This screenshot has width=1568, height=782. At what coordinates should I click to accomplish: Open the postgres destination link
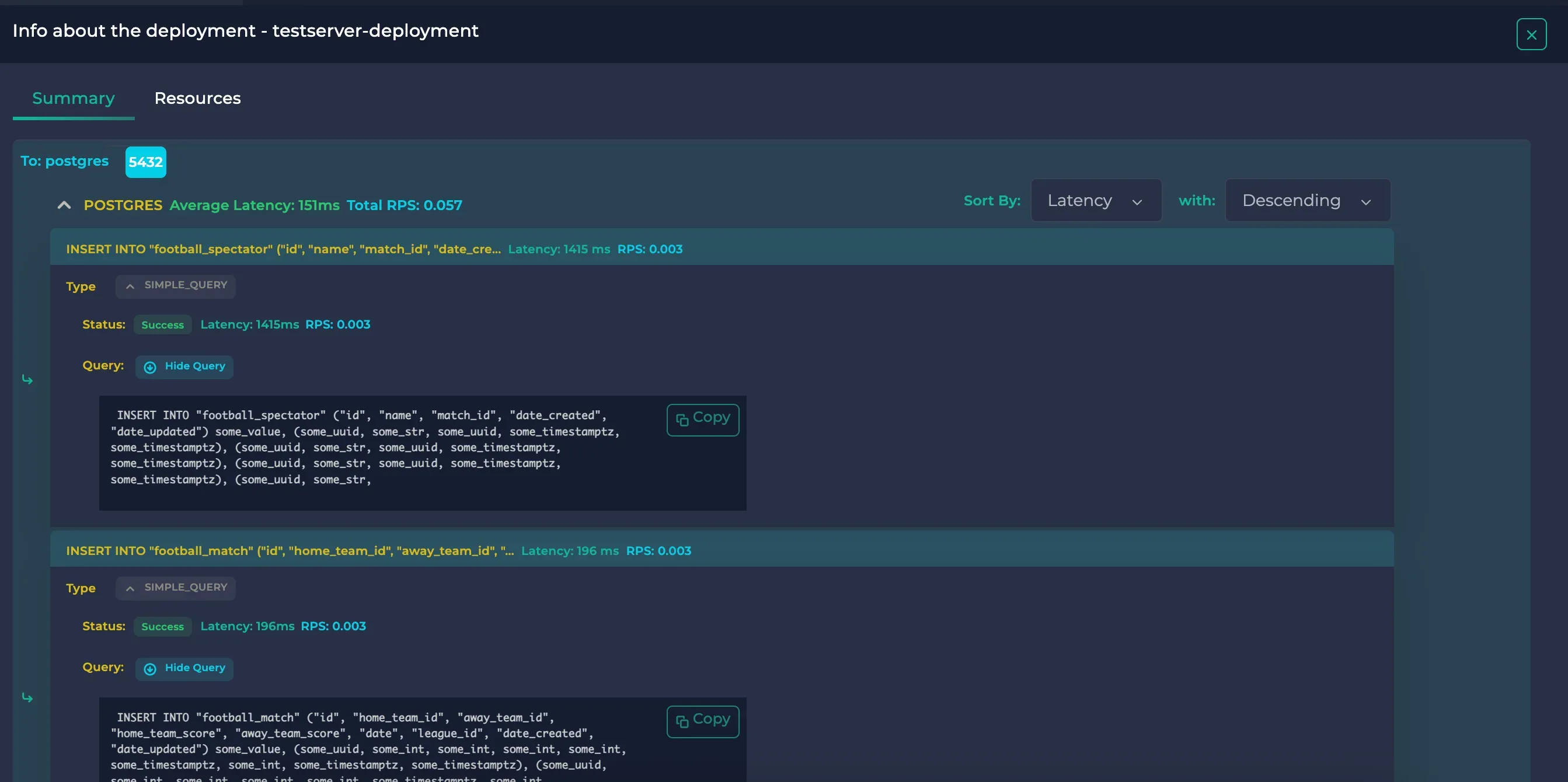pos(65,161)
